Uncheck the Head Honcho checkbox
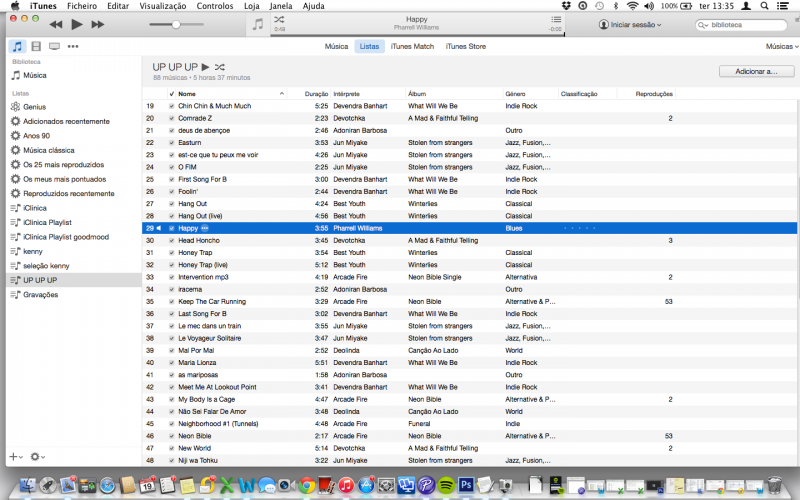The image size is (800, 500). point(171,241)
